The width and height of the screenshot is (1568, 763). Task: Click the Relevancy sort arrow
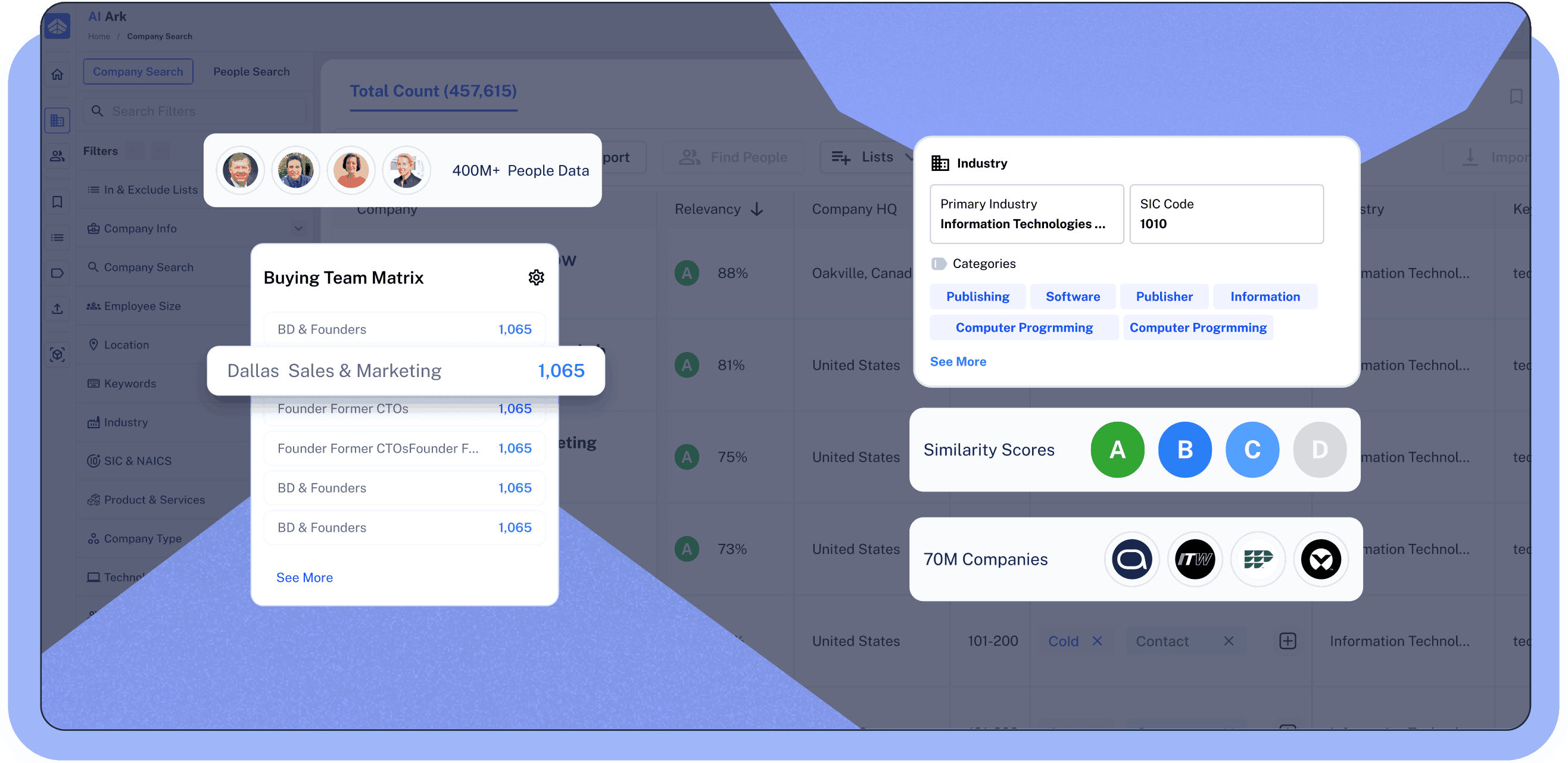point(757,209)
